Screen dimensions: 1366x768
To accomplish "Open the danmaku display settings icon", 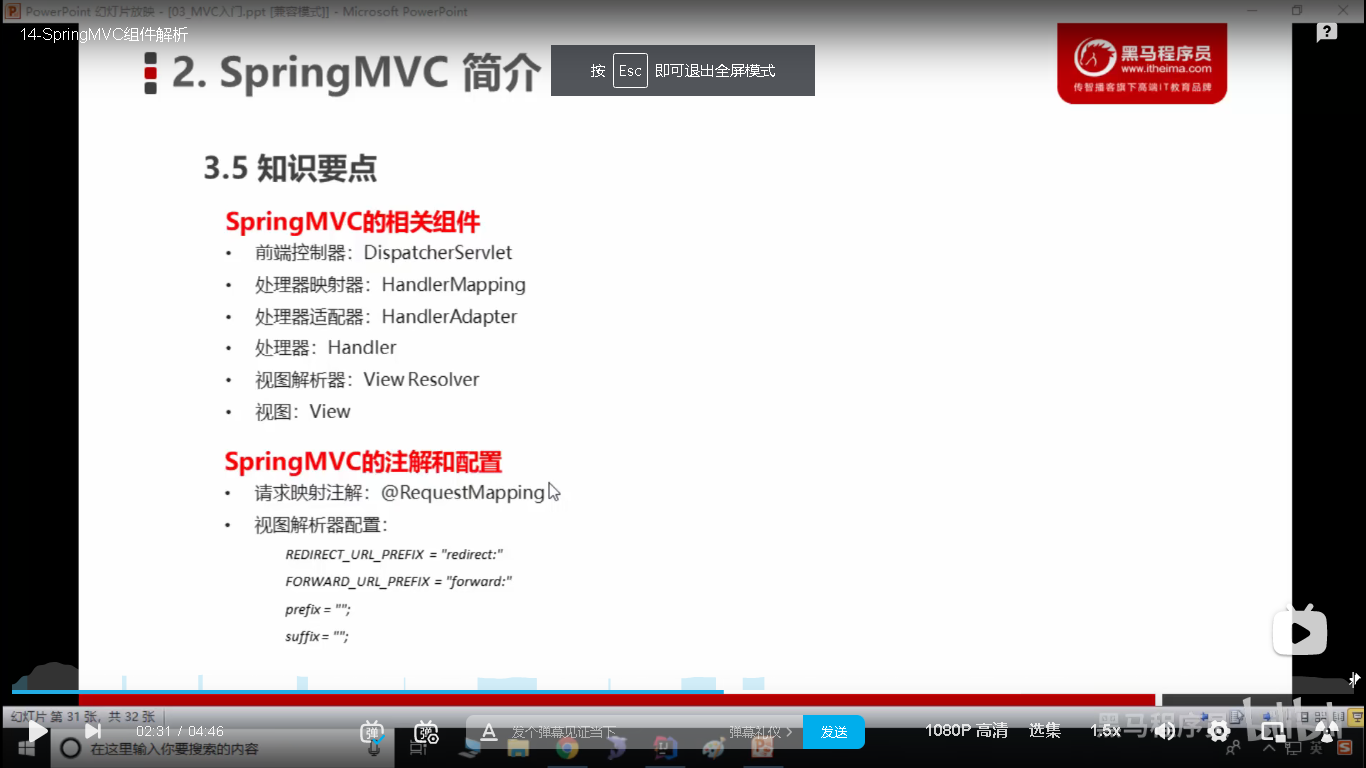I will (426, 732).
